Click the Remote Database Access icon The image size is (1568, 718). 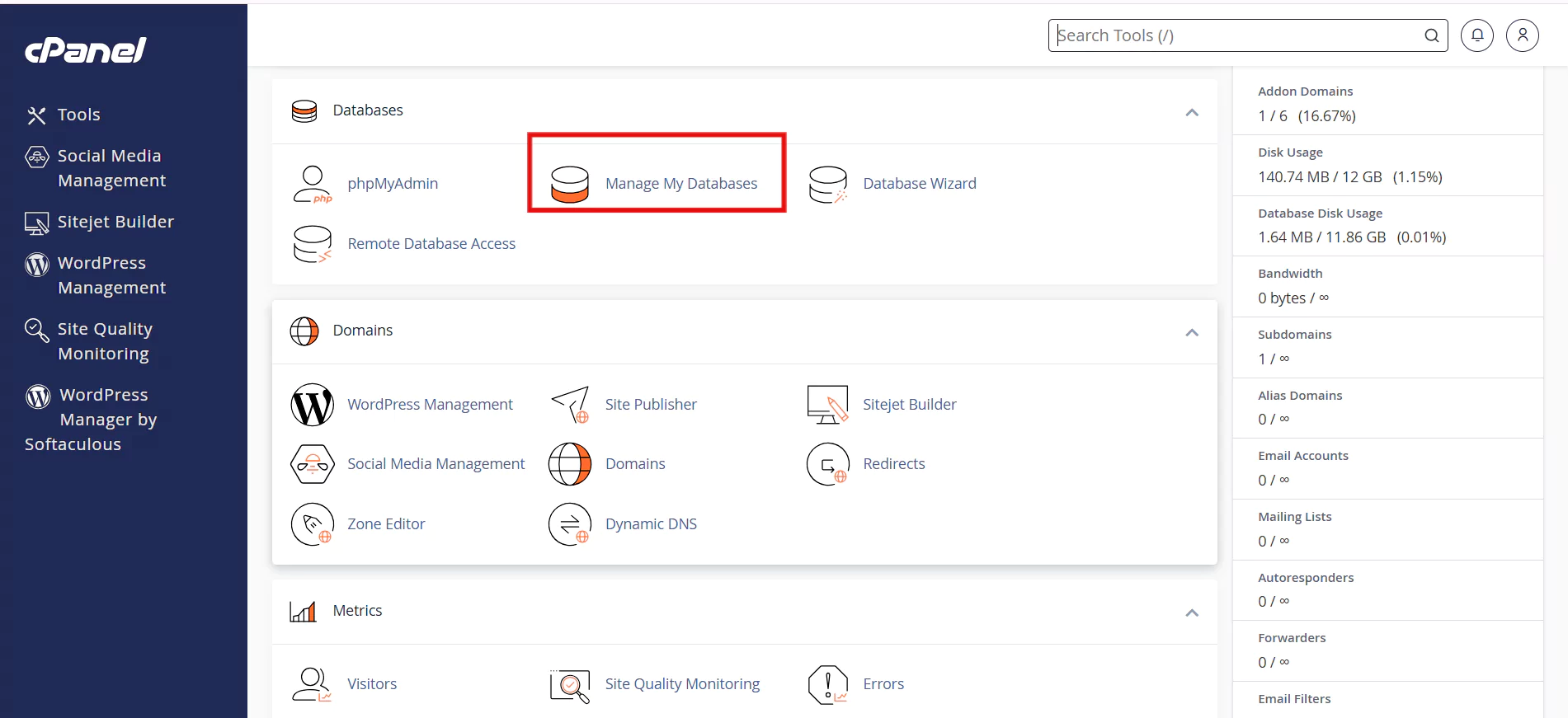(313, 244)
